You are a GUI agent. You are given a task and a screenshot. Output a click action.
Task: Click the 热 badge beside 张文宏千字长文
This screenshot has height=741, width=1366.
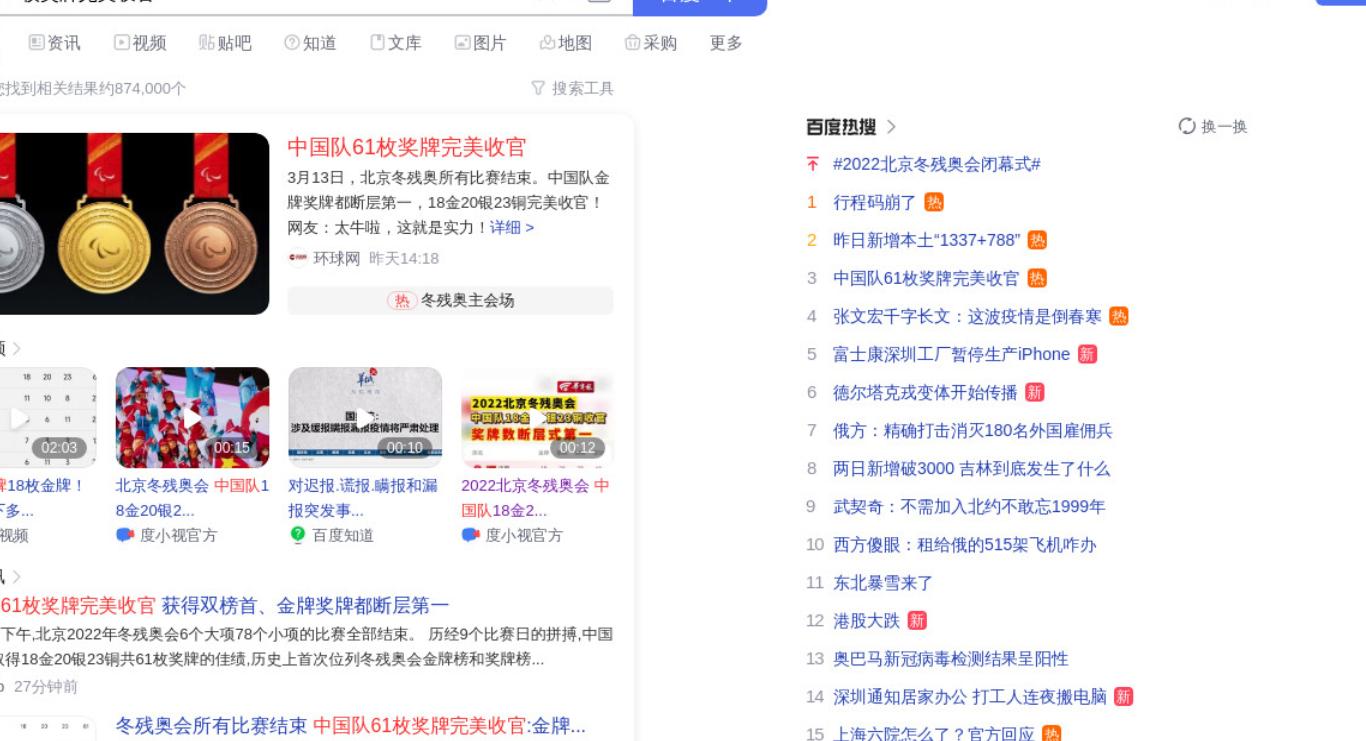point(1118,317)
